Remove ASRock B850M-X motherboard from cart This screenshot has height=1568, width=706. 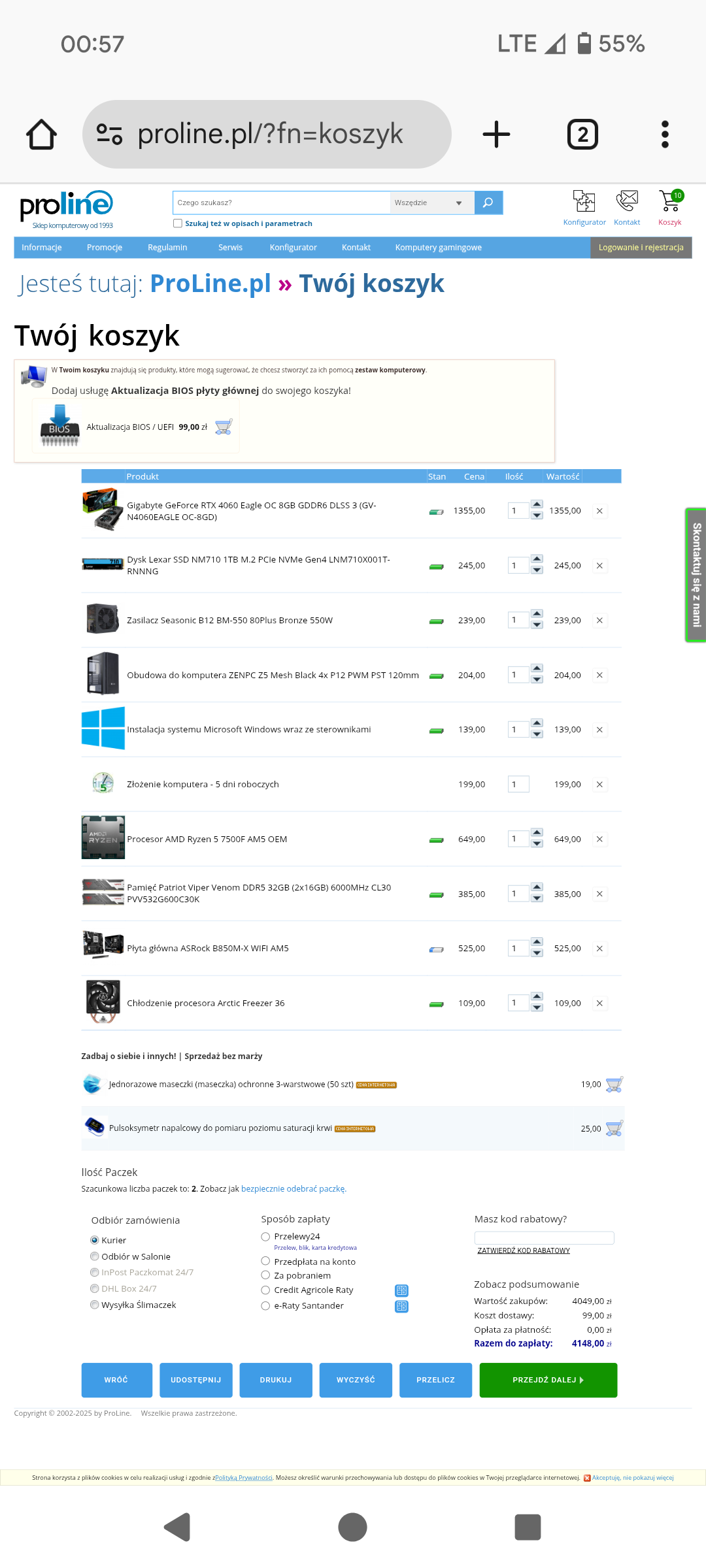pyautogui.click(x=599, y=948)
